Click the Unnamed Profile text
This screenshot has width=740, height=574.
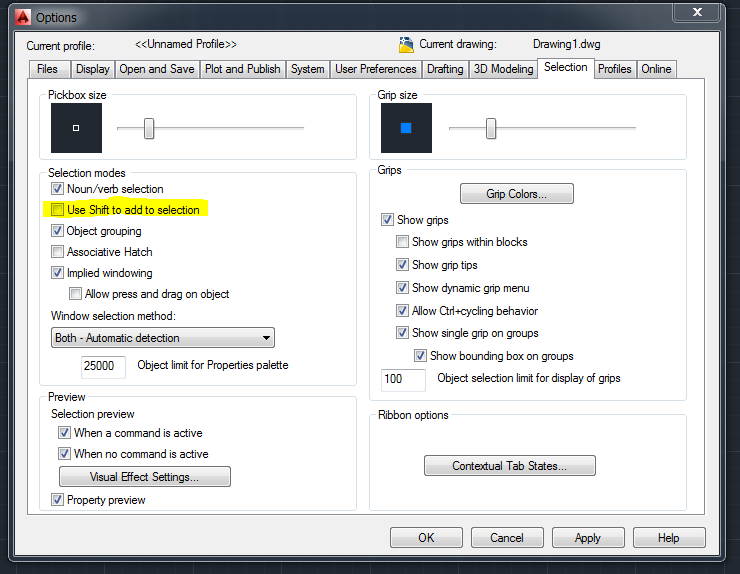[185, 44]
